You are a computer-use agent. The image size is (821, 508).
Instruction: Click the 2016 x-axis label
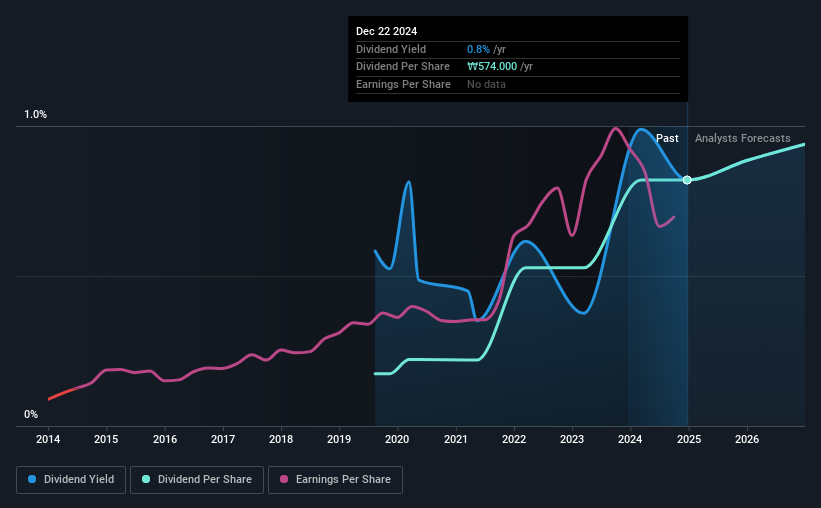click(165, 439)
